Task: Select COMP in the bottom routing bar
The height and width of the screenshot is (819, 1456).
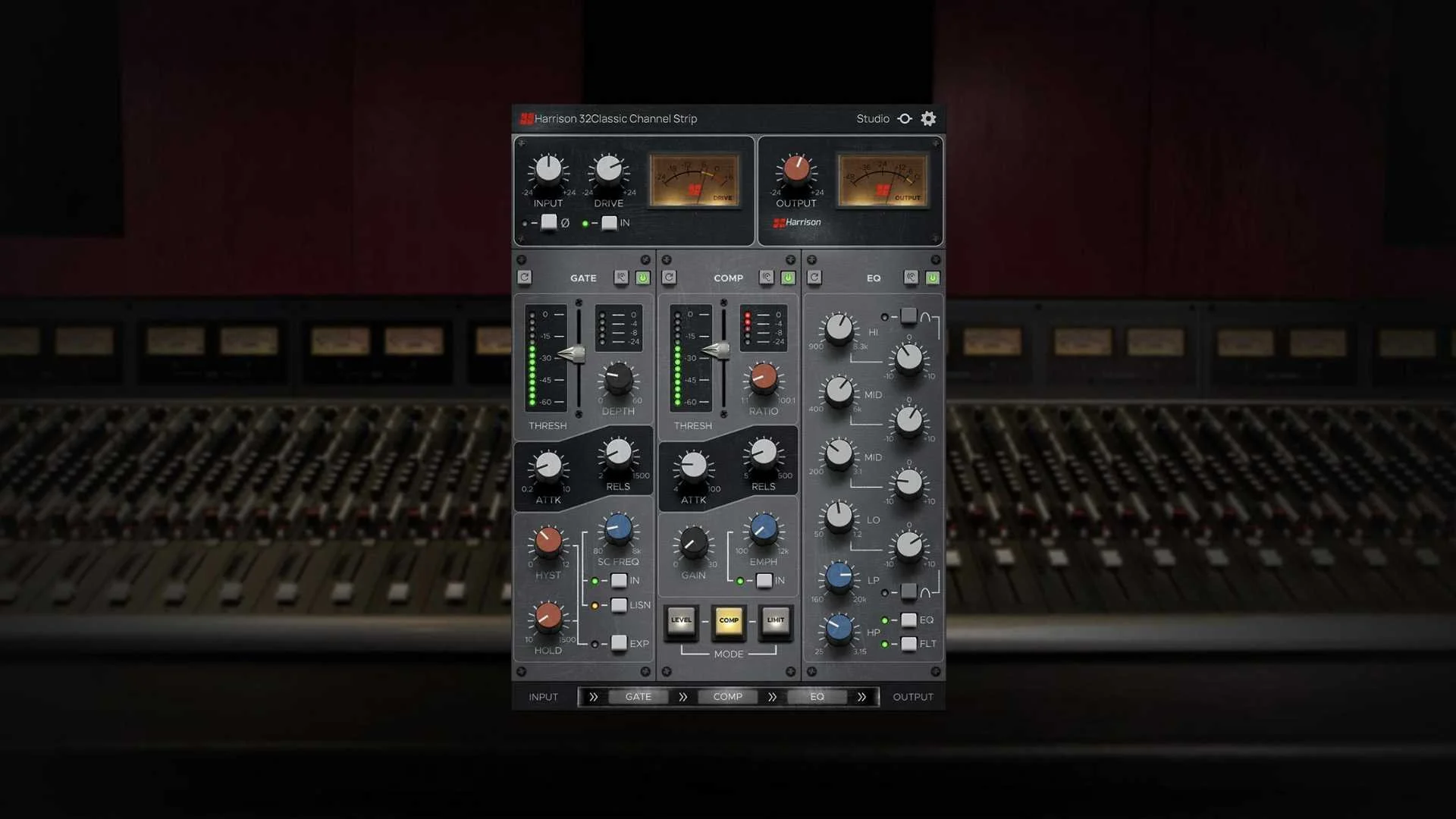Action: 726,696
